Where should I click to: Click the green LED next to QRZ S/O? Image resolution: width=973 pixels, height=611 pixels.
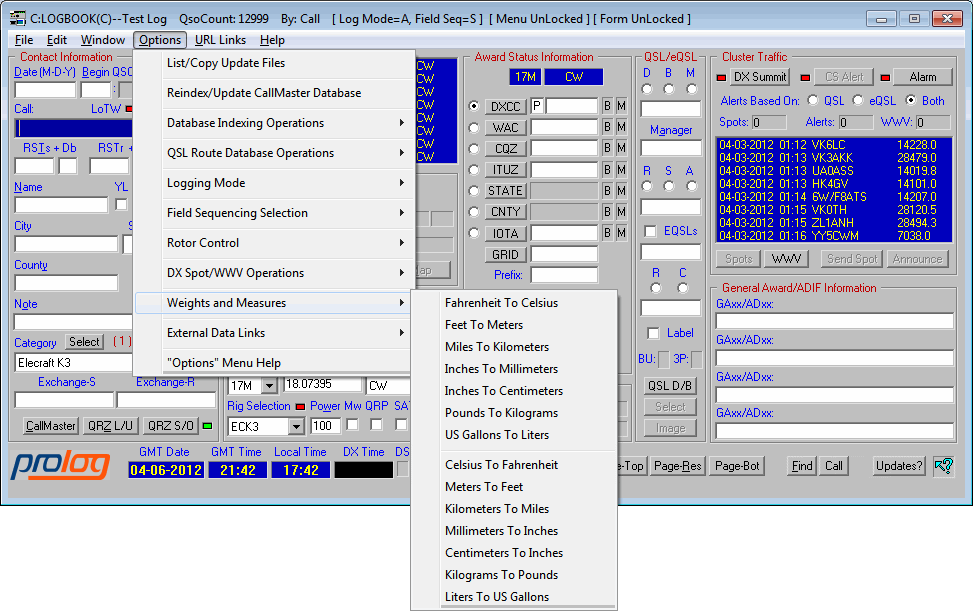[207, 426]
